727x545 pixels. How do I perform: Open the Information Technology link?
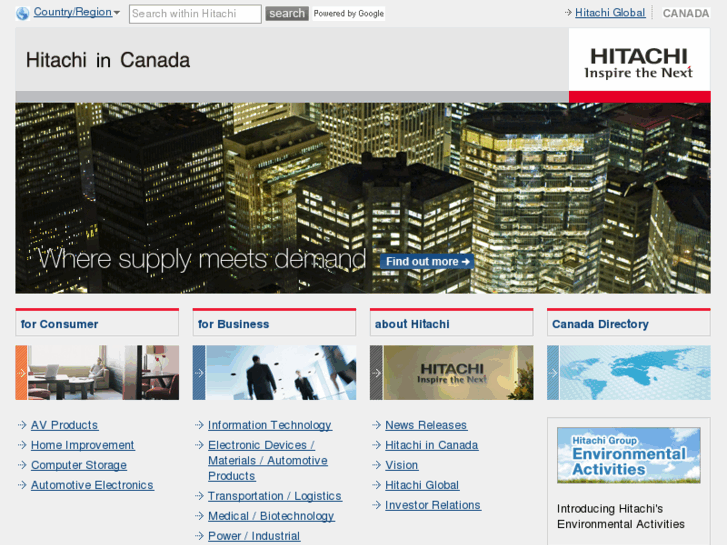pos(270,425)
